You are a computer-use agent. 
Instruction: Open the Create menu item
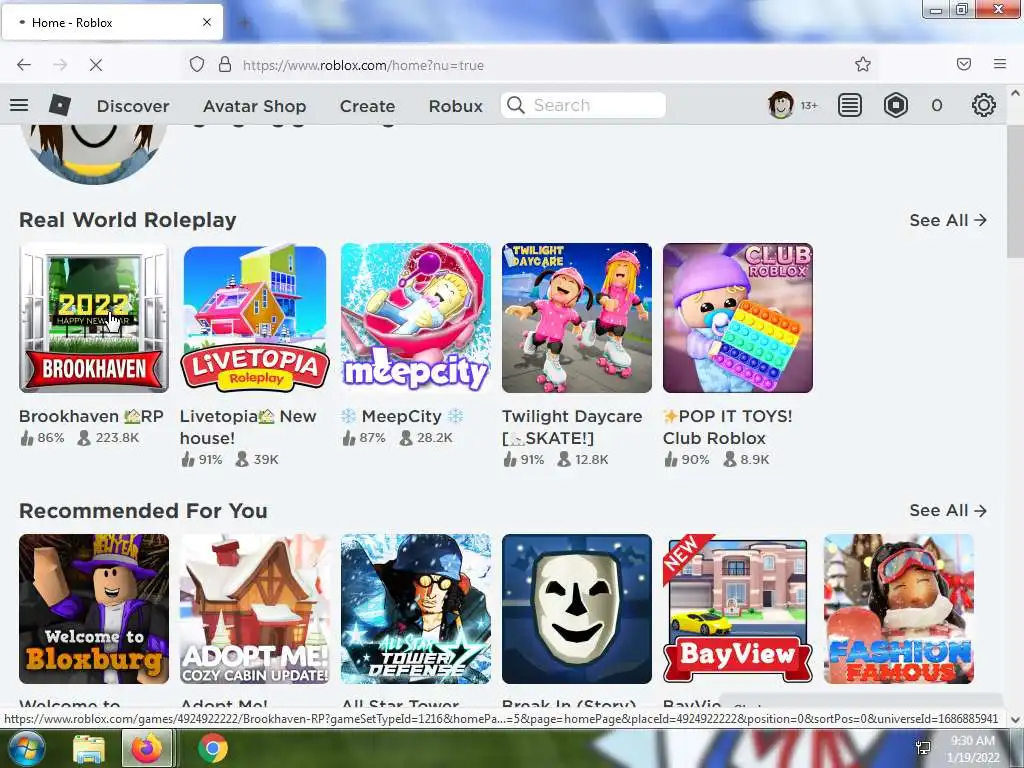click(368, 106)
